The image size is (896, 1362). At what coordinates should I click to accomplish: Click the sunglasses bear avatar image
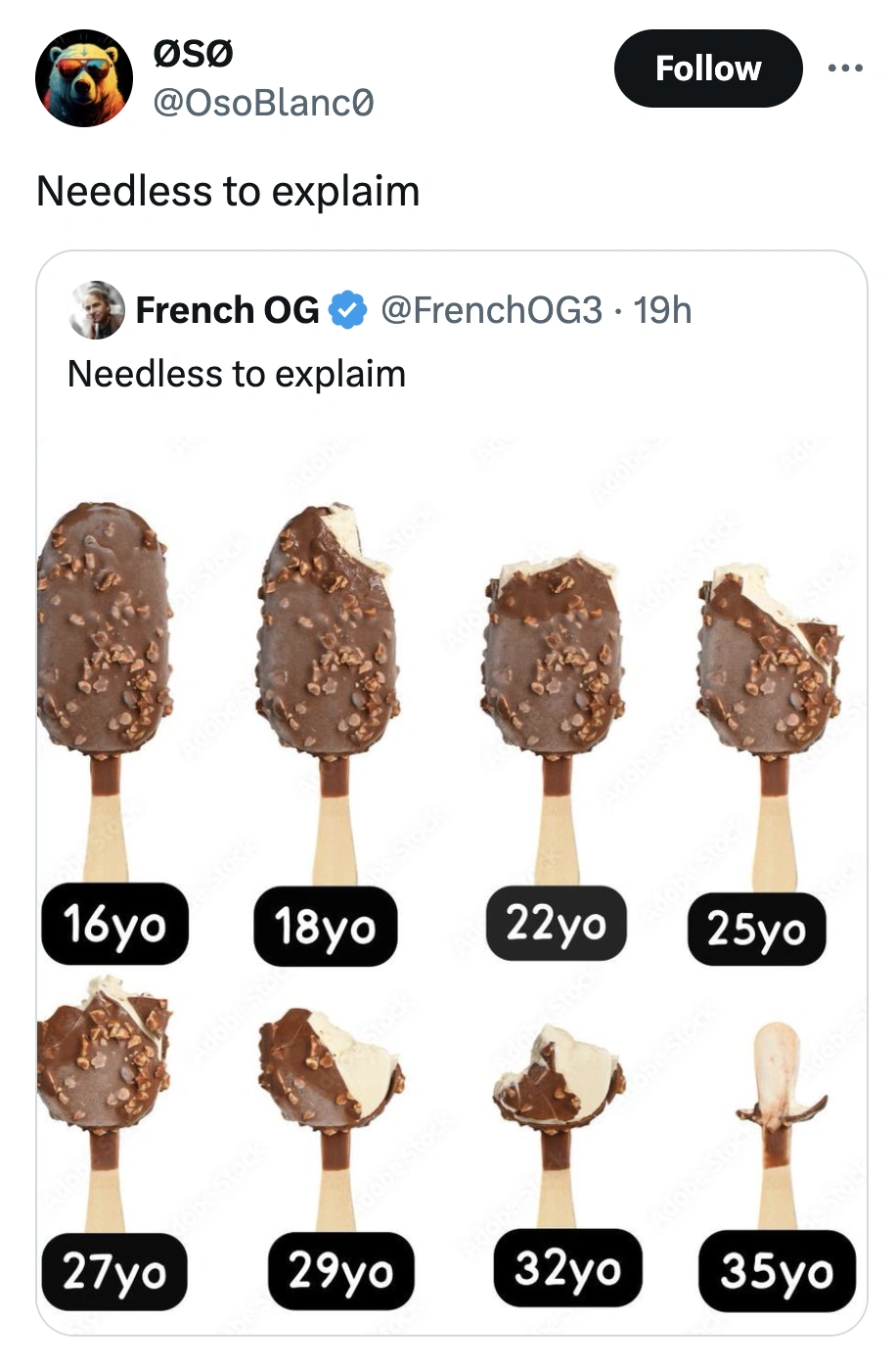click(x=85, y=77)
